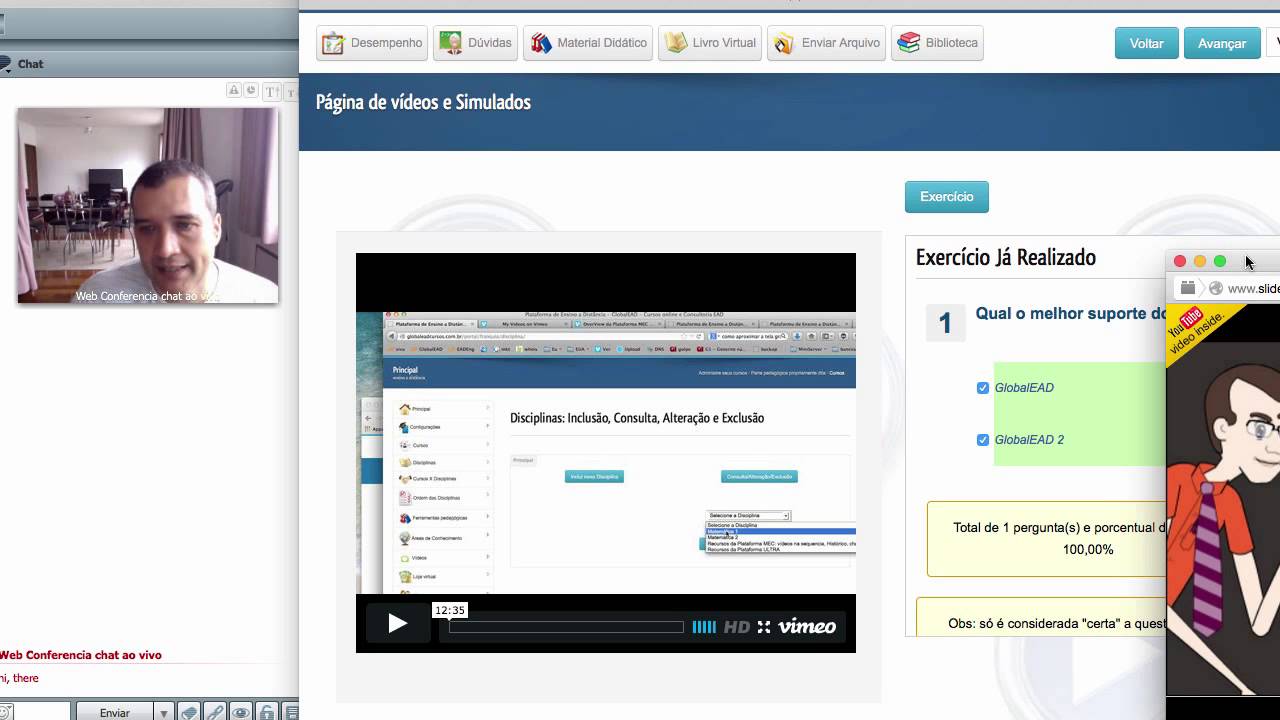The image size is (1280, 720).
Task: Open the dropdown arrow beside Enviar
Action: click(x=164, y=712)
